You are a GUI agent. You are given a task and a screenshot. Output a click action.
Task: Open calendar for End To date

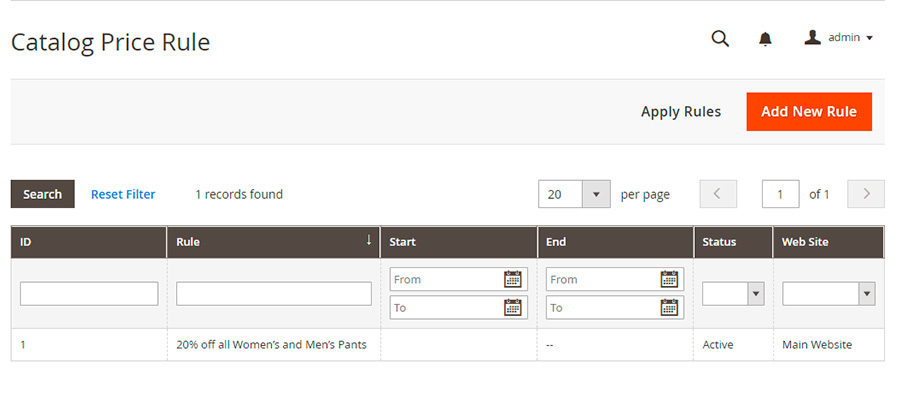tap(669, 308)
